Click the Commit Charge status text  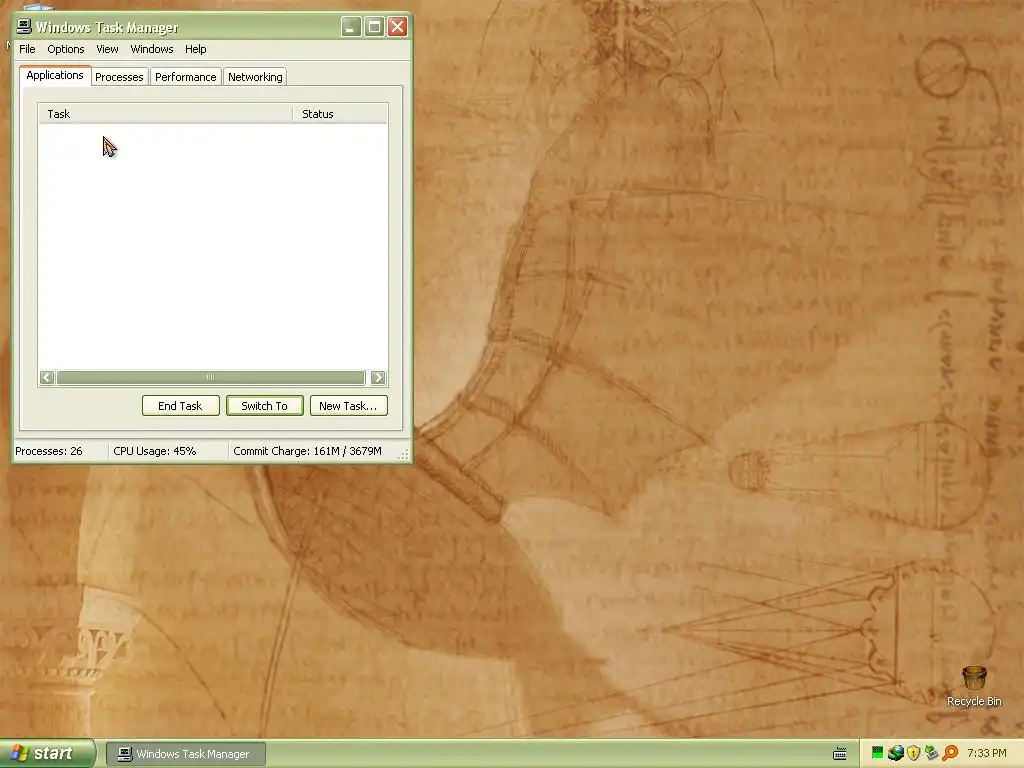308,451
